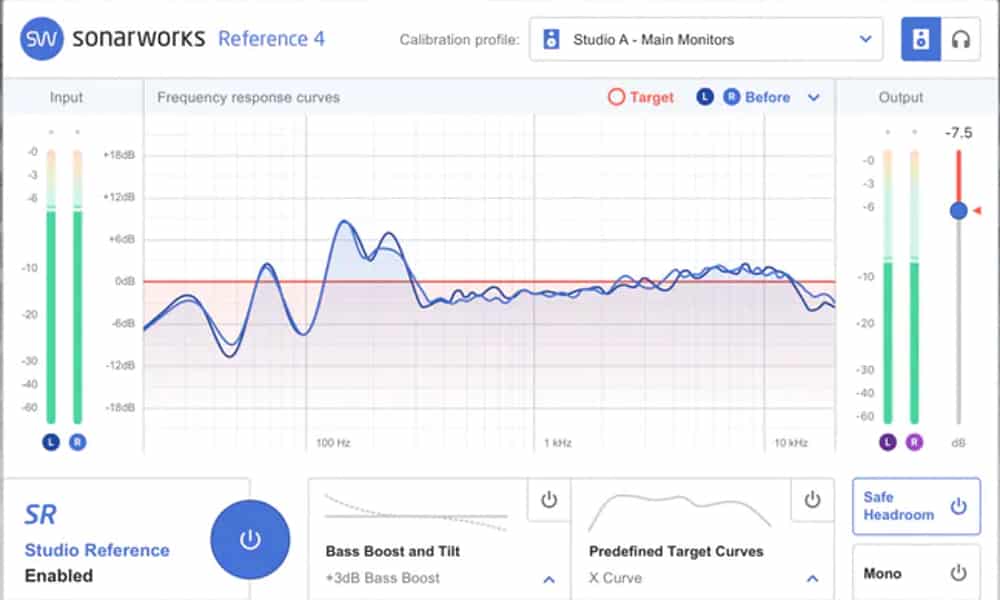Screen dimensions: 1000x600
Task: Click the red headroom marker arrow
Action: pos(976,210)
